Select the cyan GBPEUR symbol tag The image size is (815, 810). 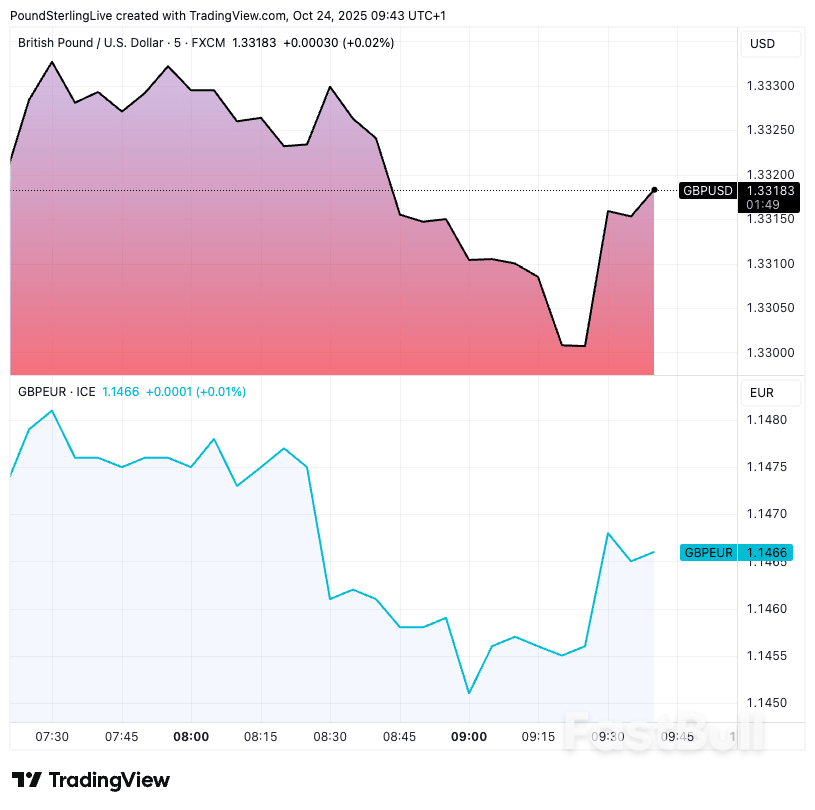point(708,552)
